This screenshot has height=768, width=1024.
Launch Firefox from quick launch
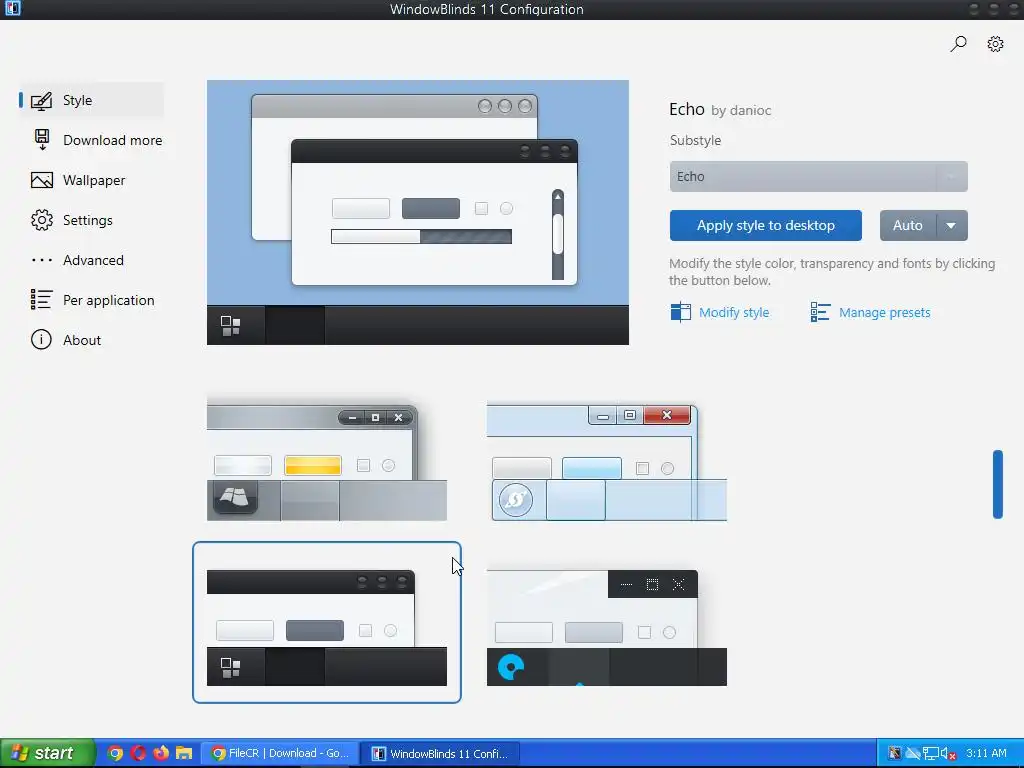[x=161, y=753]
